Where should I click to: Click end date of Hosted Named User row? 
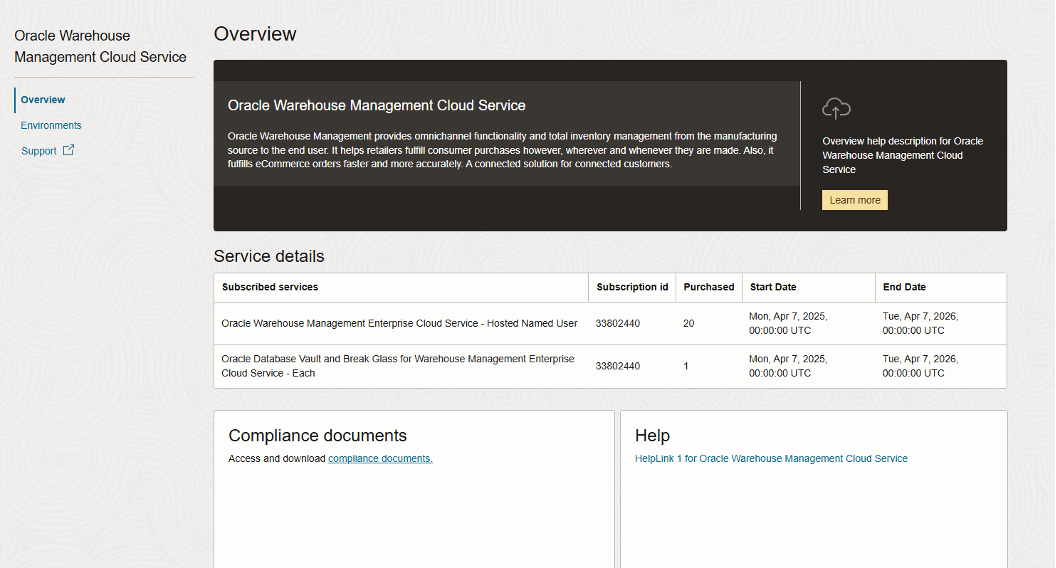pos(920,323)
